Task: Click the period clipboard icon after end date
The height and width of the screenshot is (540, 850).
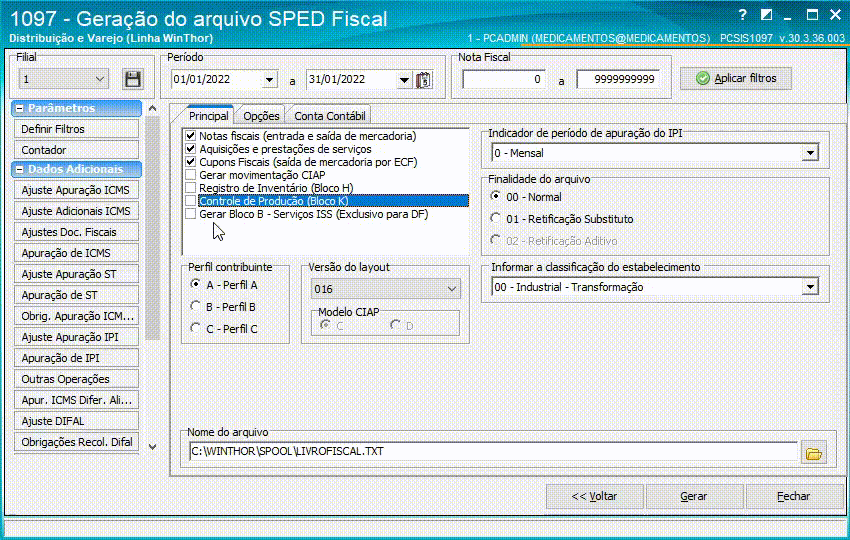Action: [423, 80]
